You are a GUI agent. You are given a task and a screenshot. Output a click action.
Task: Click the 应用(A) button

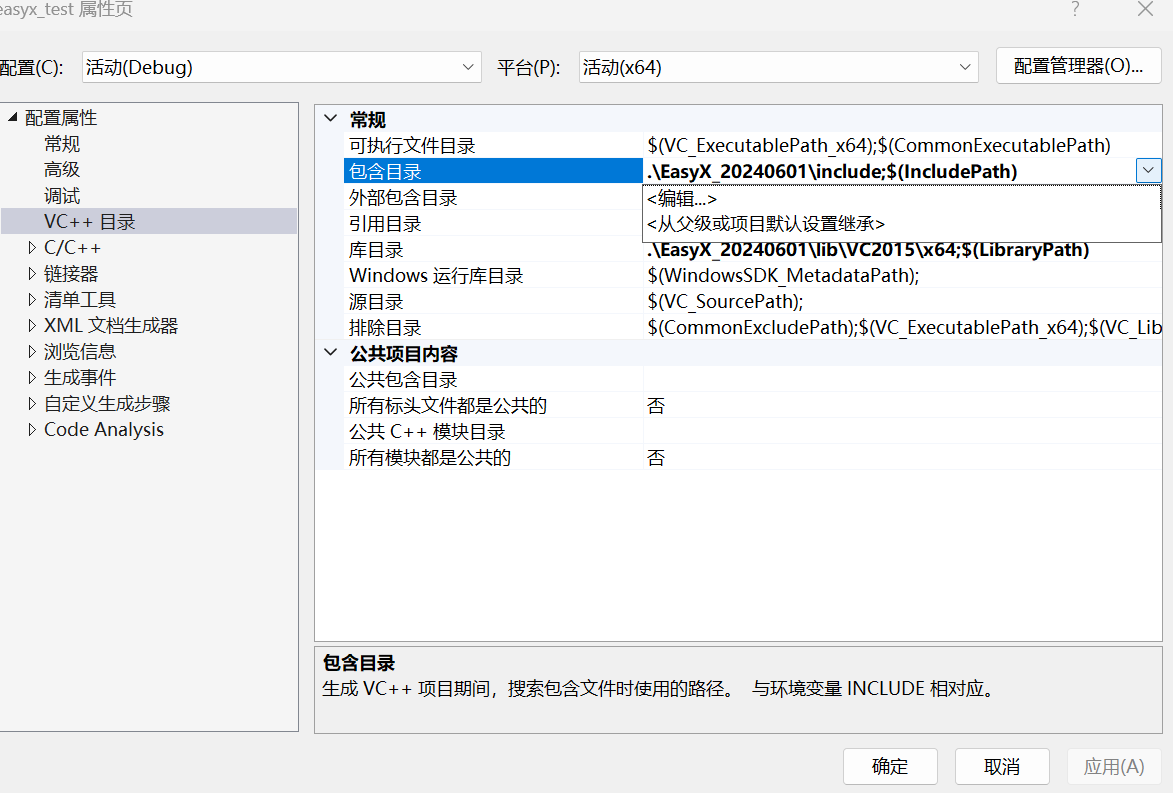1114,767
